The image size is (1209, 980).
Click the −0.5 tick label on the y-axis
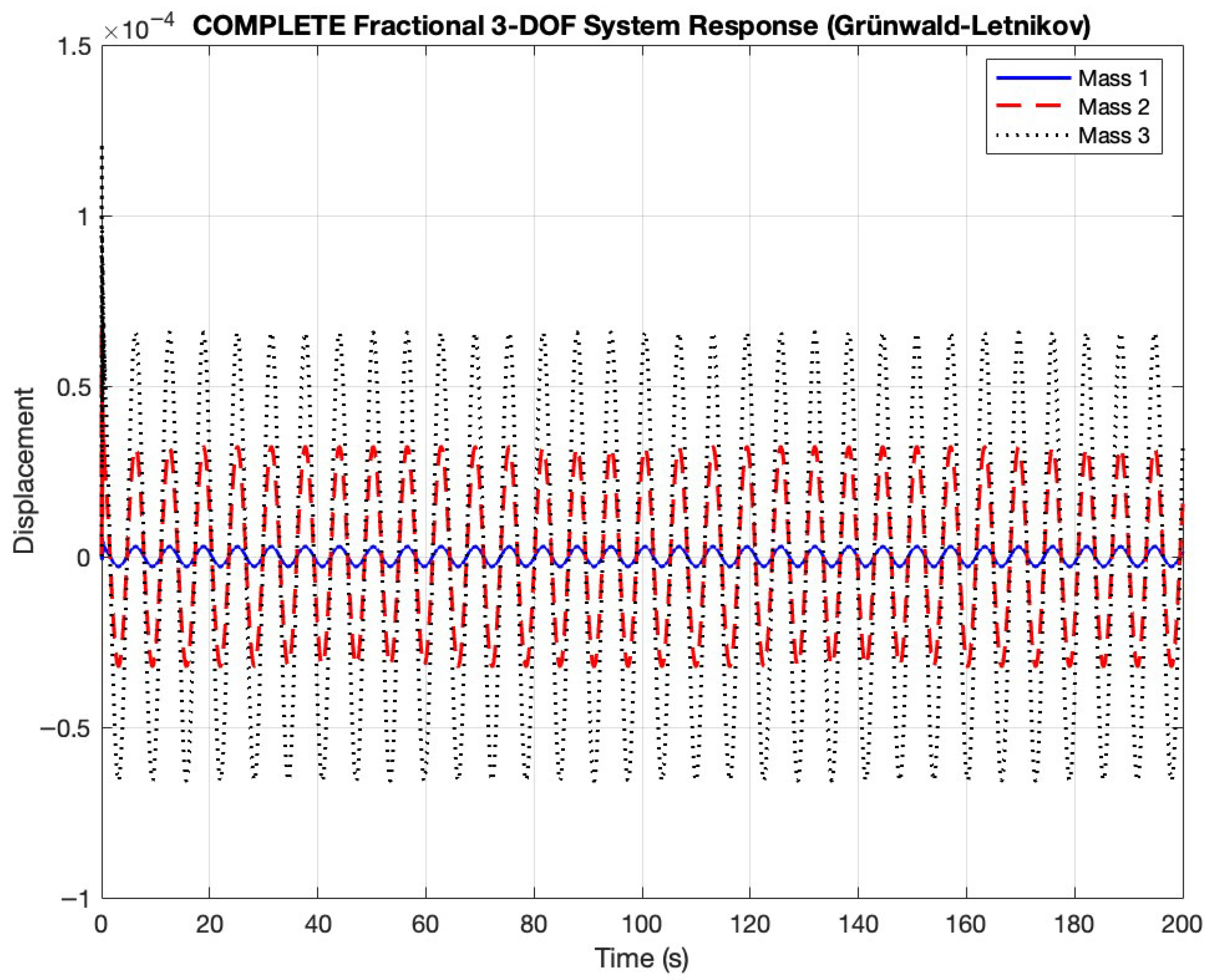pyautogui.click(x=64, y=728)
